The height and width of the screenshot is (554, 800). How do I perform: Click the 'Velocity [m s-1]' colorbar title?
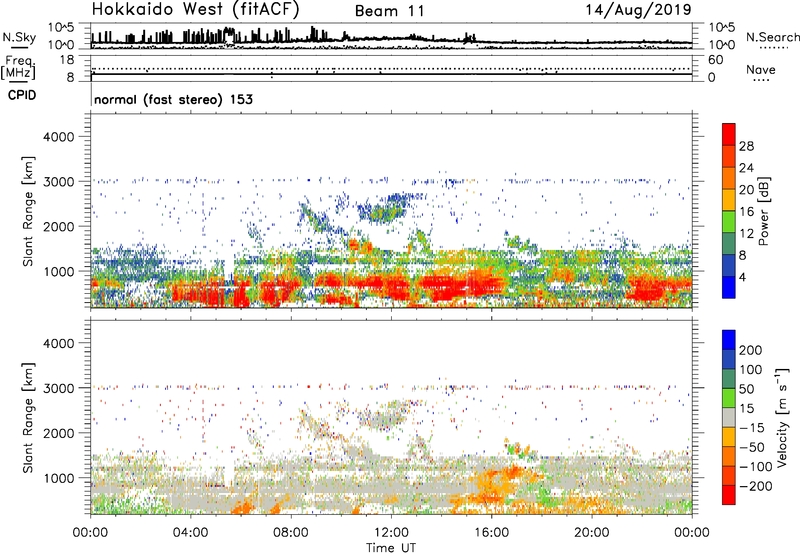(x=781, y=417)
